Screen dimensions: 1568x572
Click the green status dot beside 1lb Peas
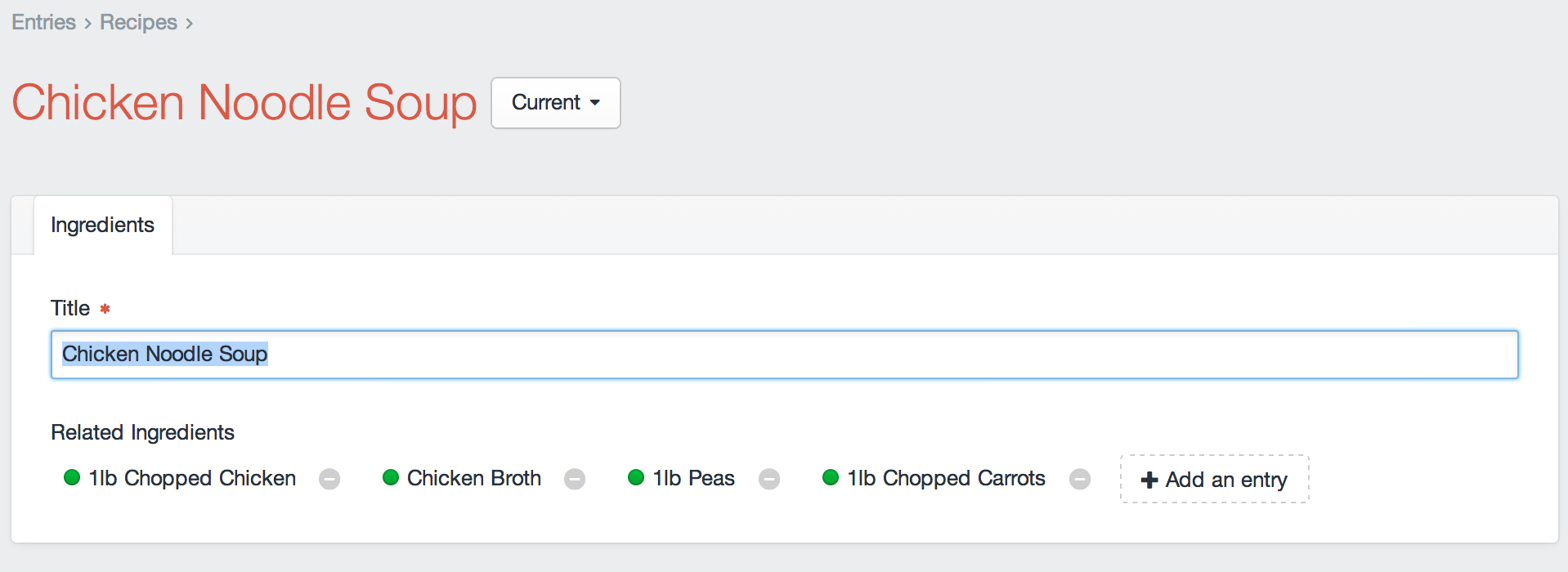(636, 477)
